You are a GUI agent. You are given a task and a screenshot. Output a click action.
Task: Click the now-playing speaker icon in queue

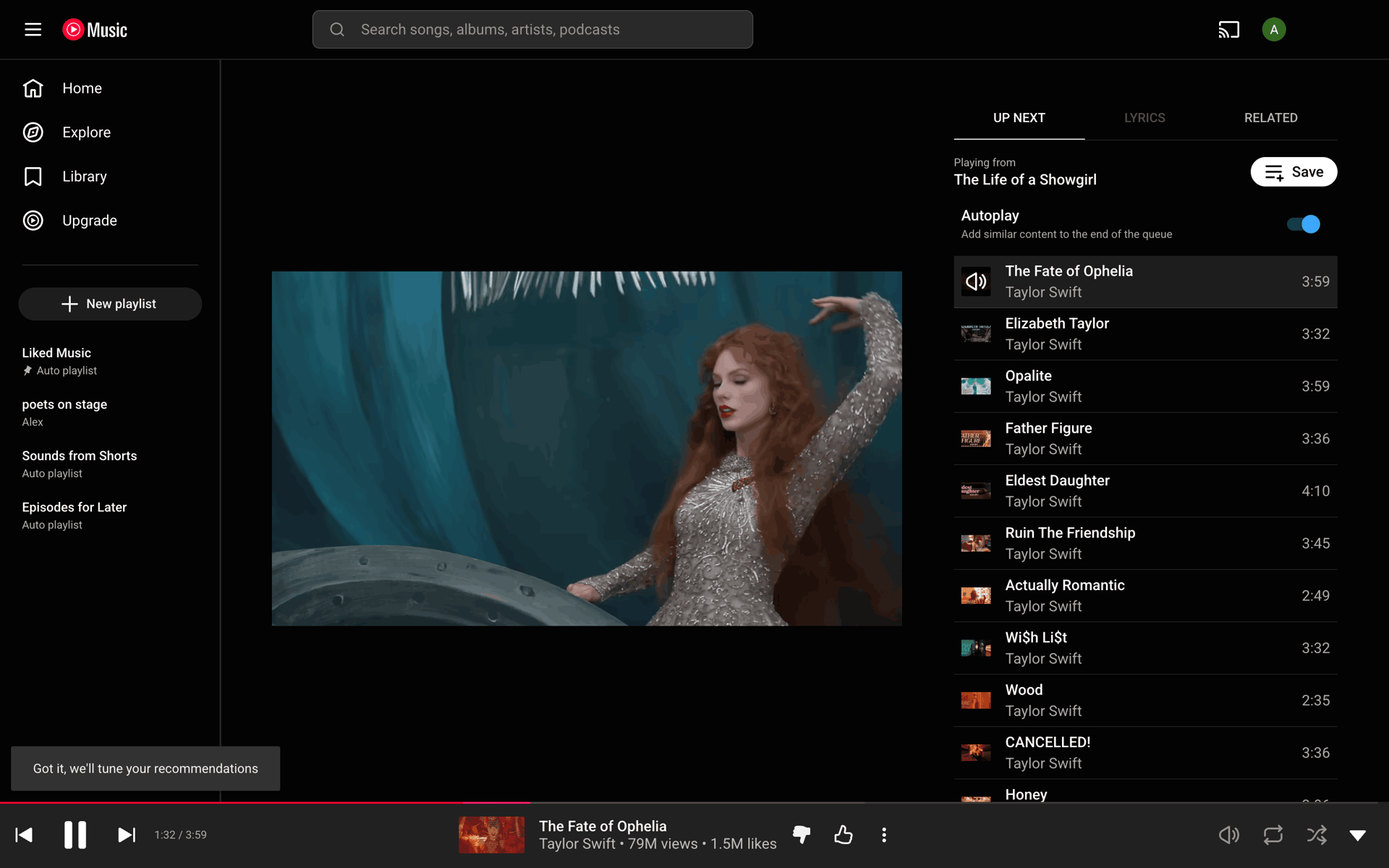pyautogui.click(x=976, y=281)
